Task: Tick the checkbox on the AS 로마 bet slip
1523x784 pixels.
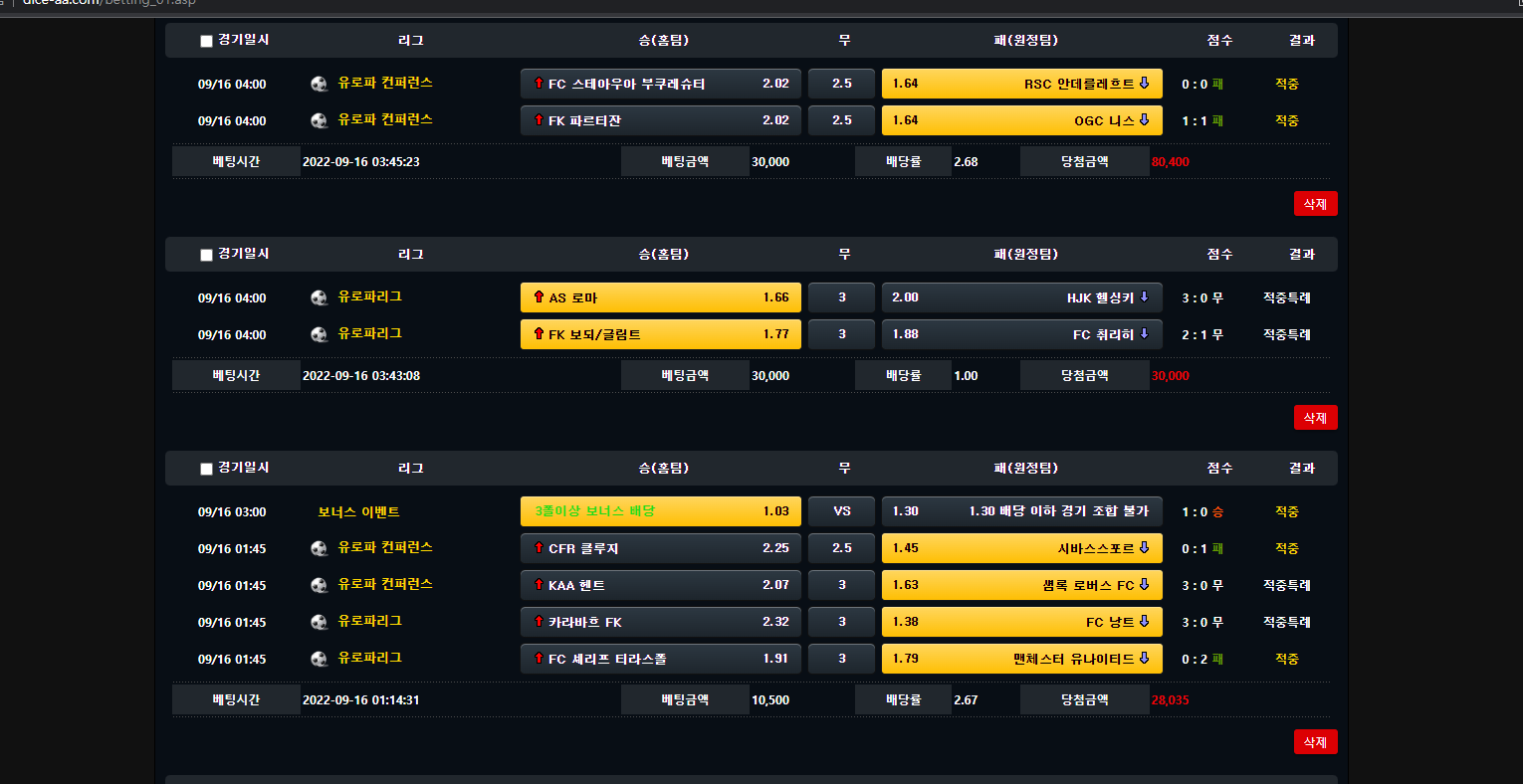Action: point(206,255)
